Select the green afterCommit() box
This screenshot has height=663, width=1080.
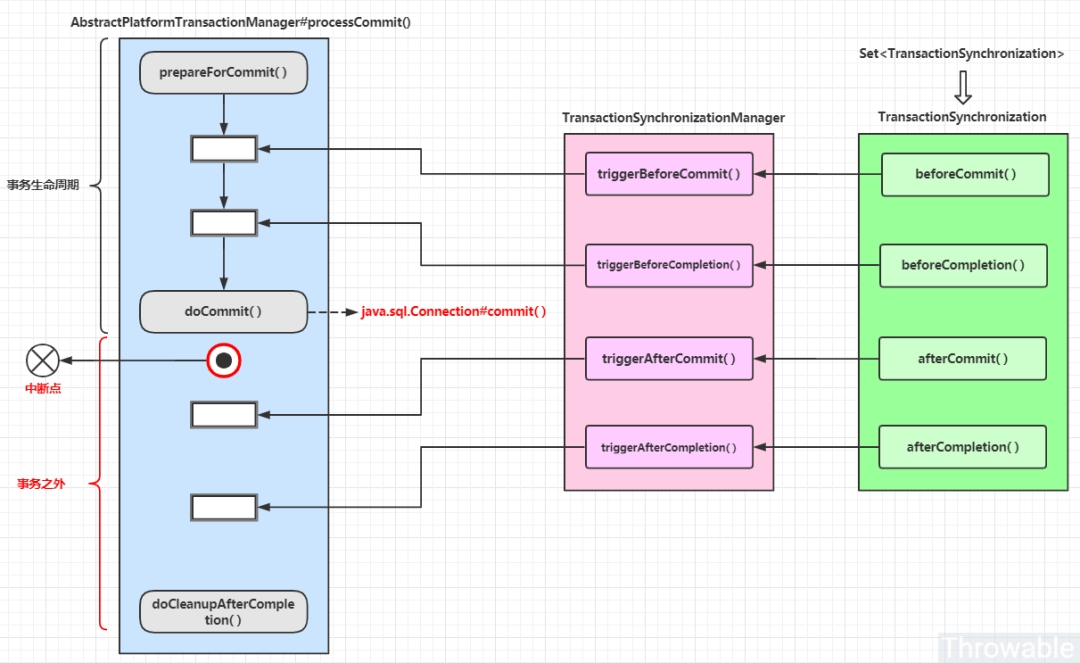(963, 358)
